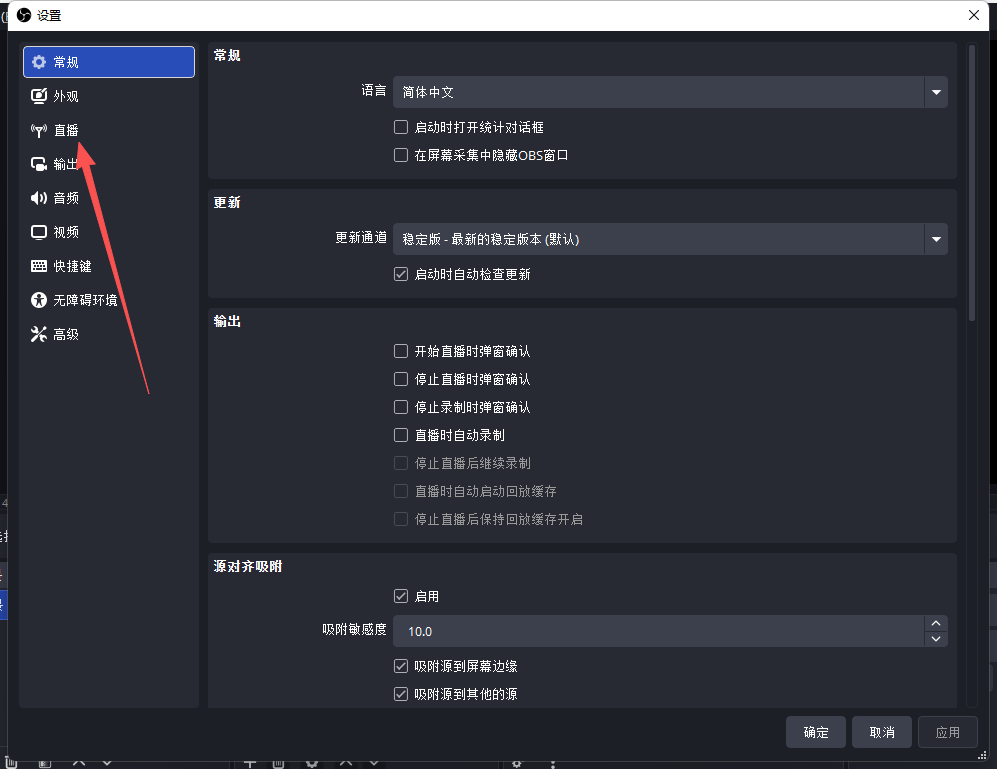
Task: Select the 直播 broadcast antenna icon
Action: click(x=39, y=130)
